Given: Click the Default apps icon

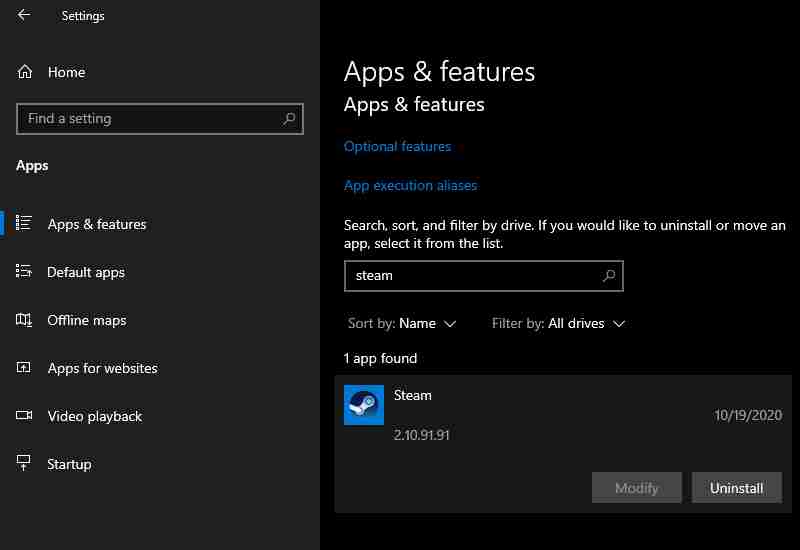Looking at the screenshot, I should 23,271.
